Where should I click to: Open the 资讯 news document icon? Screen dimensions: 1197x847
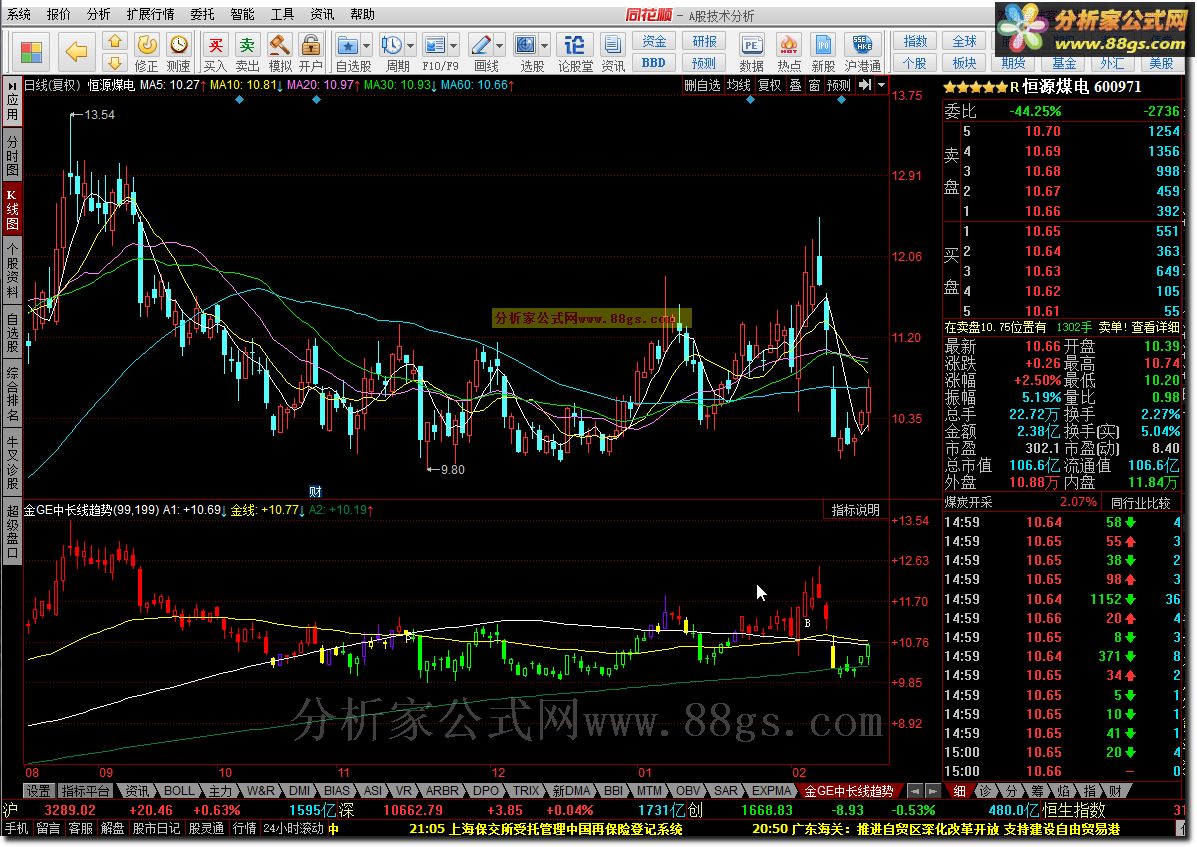pyautogui.click(x=612, y=53)
